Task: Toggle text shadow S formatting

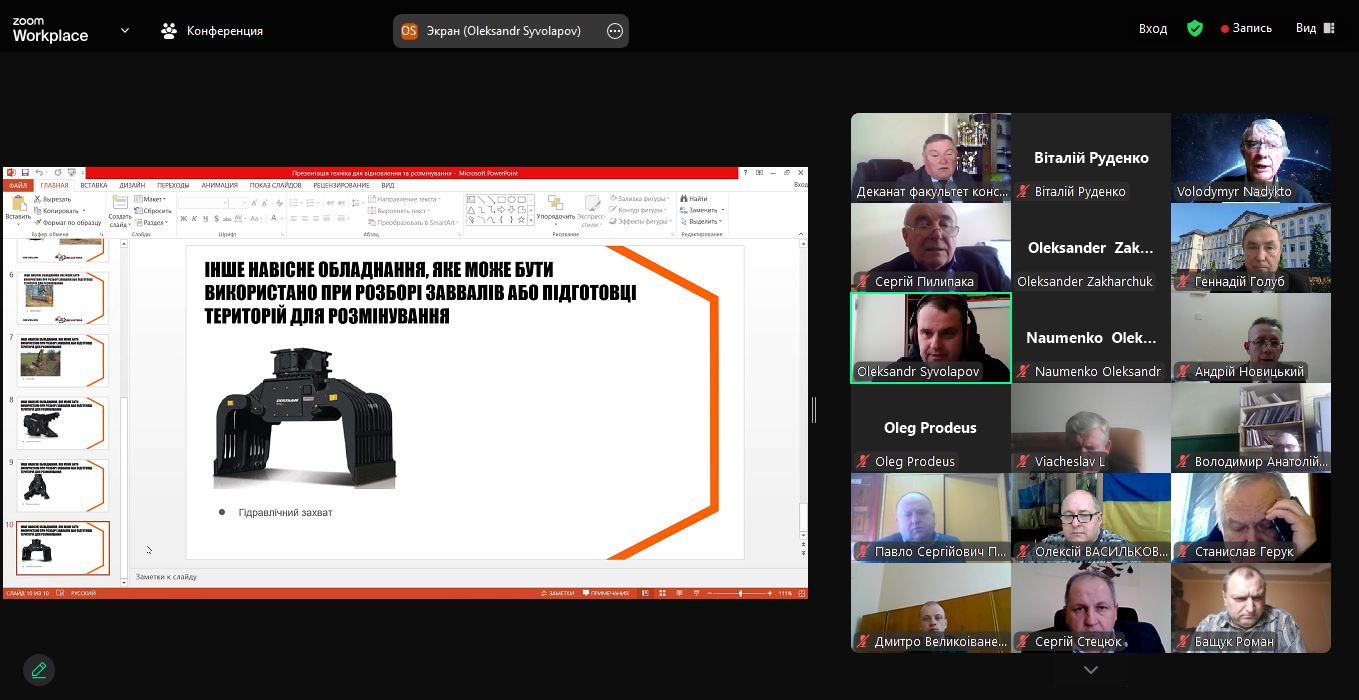Action: (217, 218)
